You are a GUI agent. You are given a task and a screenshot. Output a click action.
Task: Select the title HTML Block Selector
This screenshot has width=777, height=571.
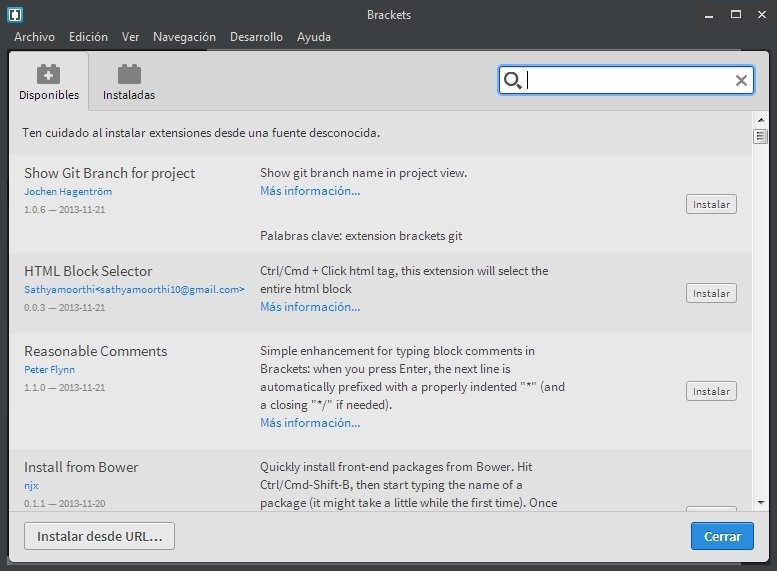coord(88,271)
